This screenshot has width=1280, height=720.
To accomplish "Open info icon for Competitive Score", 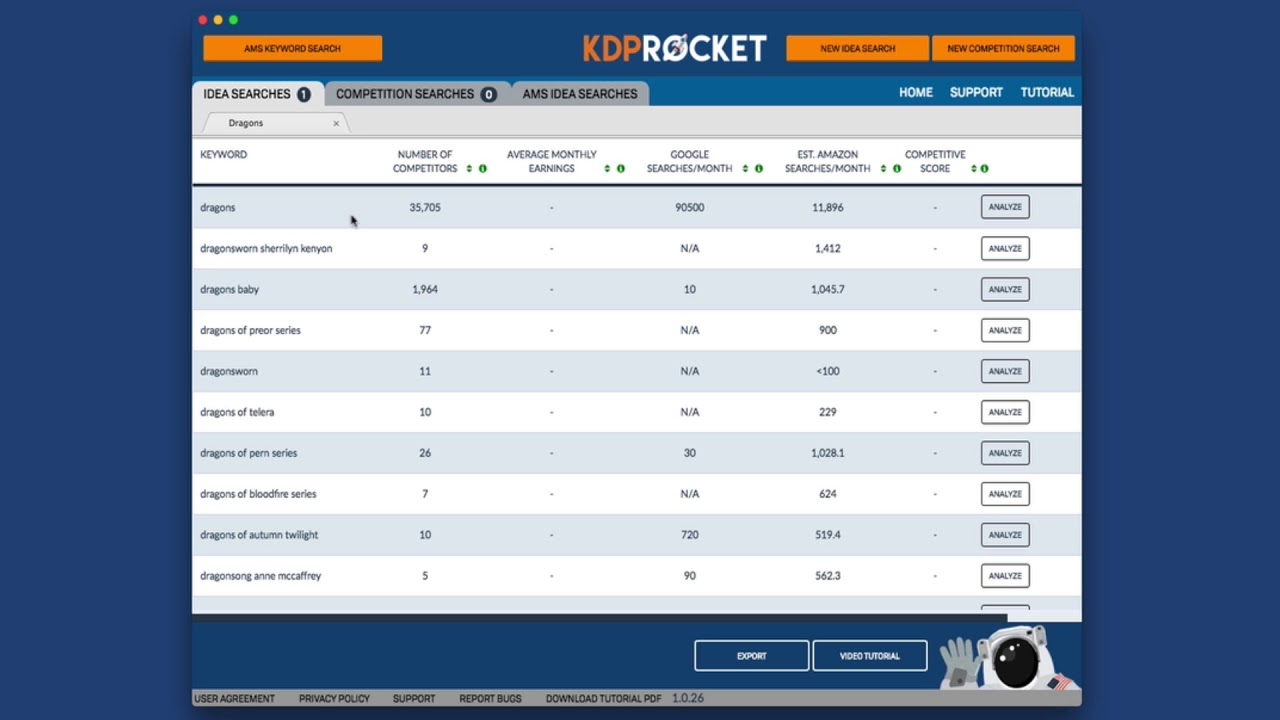I will tap(985, 169).
